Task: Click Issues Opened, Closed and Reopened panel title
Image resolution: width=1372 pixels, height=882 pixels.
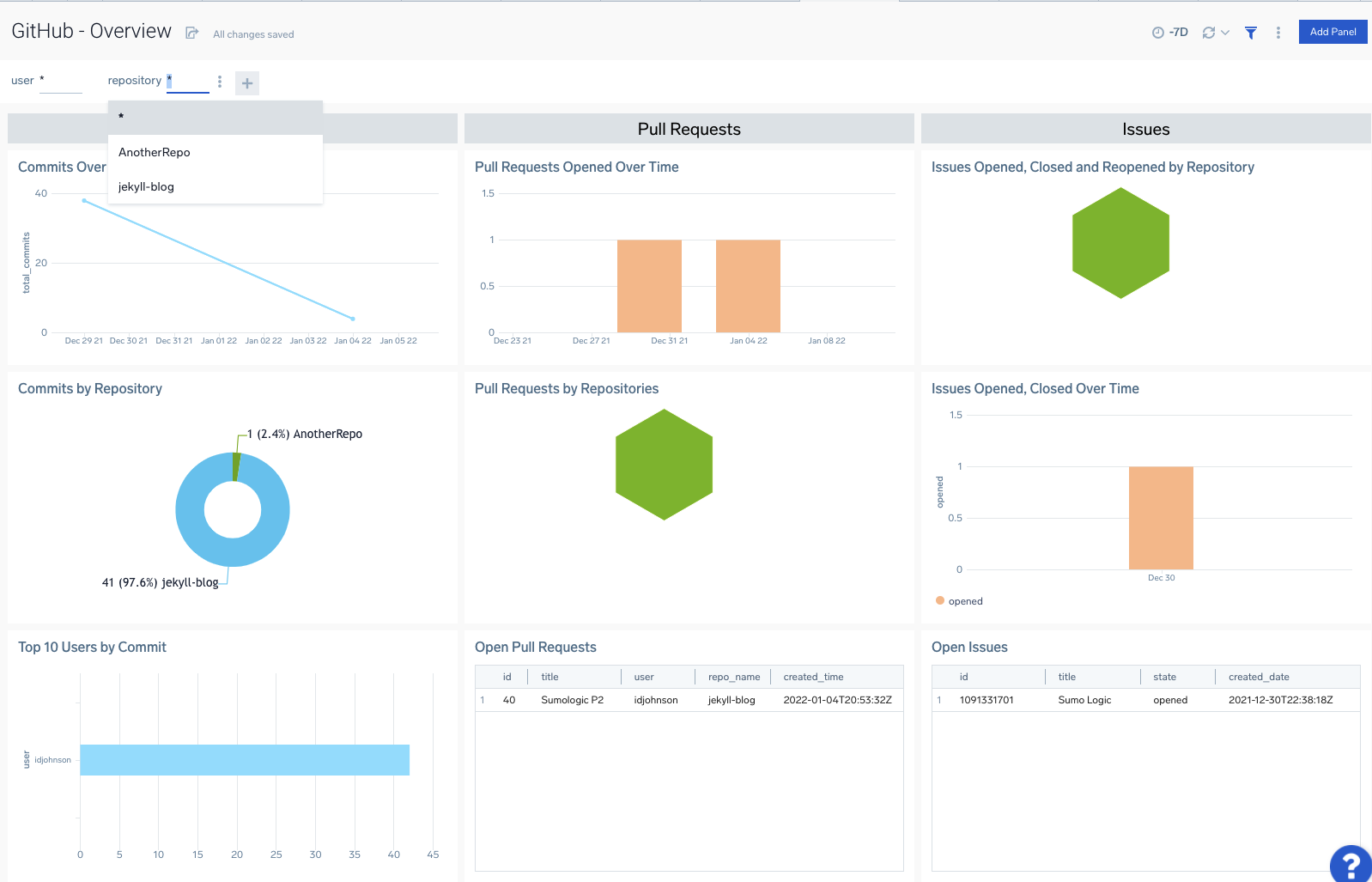Action: [x=1093, y=167]
